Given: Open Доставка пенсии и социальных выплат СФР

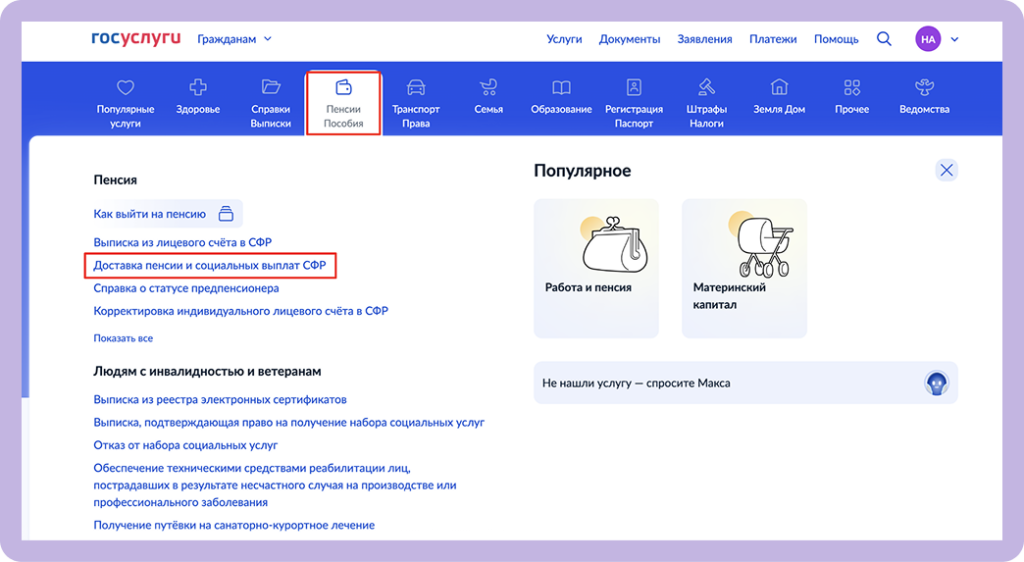Looking at the screenshot, I should tap(210, 265).
